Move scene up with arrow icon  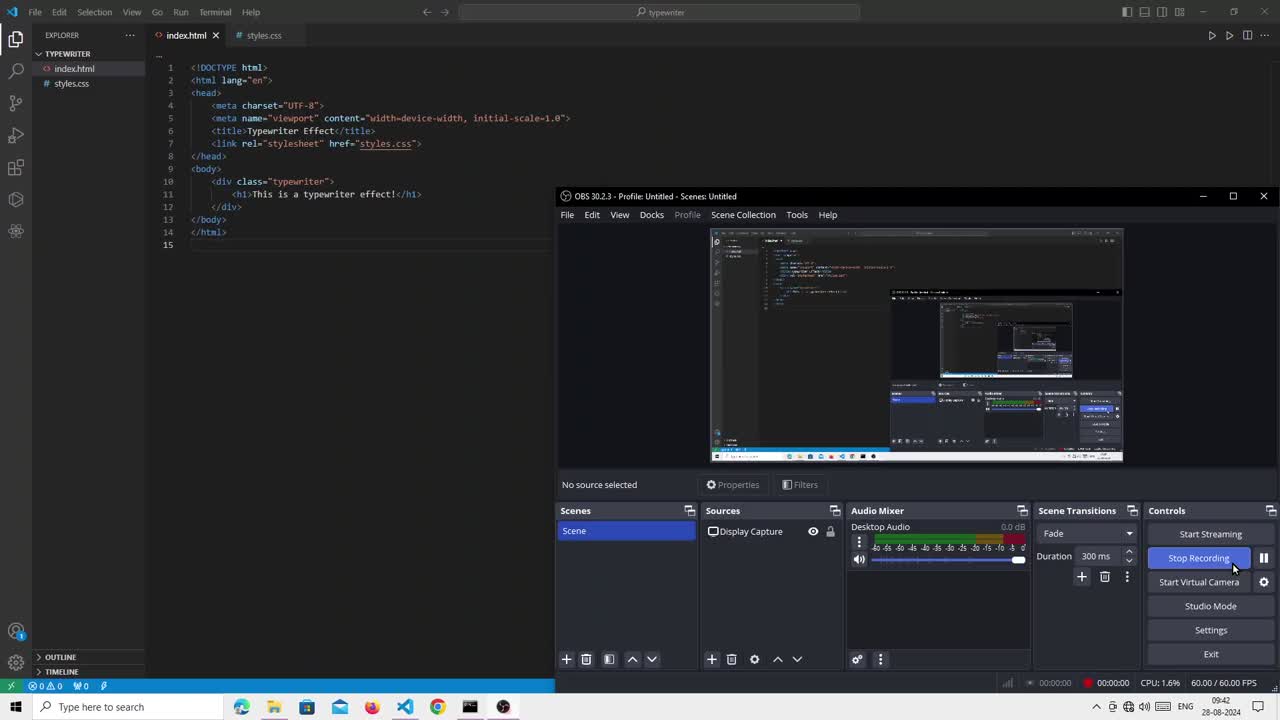pos(632,659)
